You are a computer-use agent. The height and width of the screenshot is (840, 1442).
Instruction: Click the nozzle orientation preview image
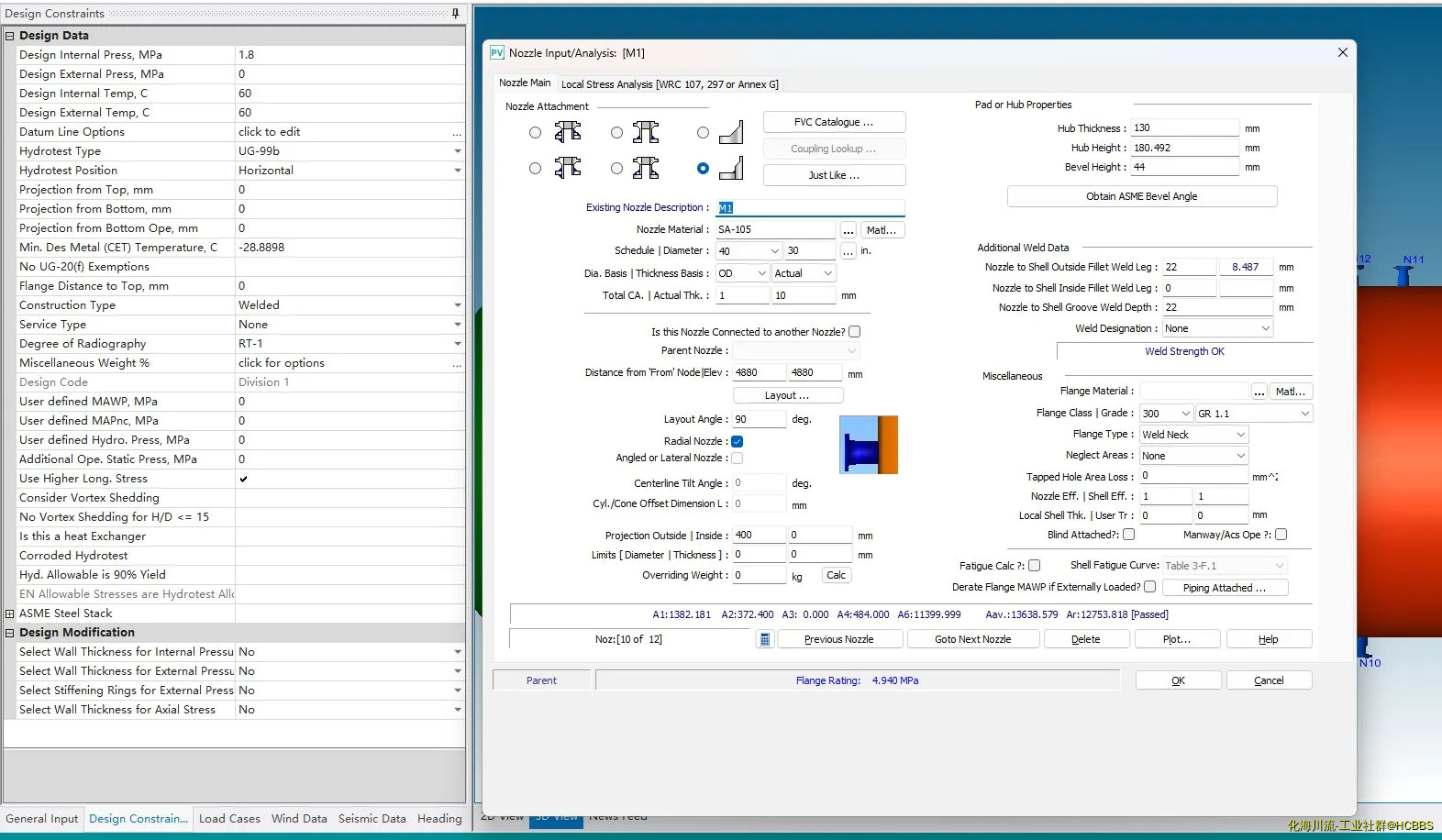(x=869, y=445)
